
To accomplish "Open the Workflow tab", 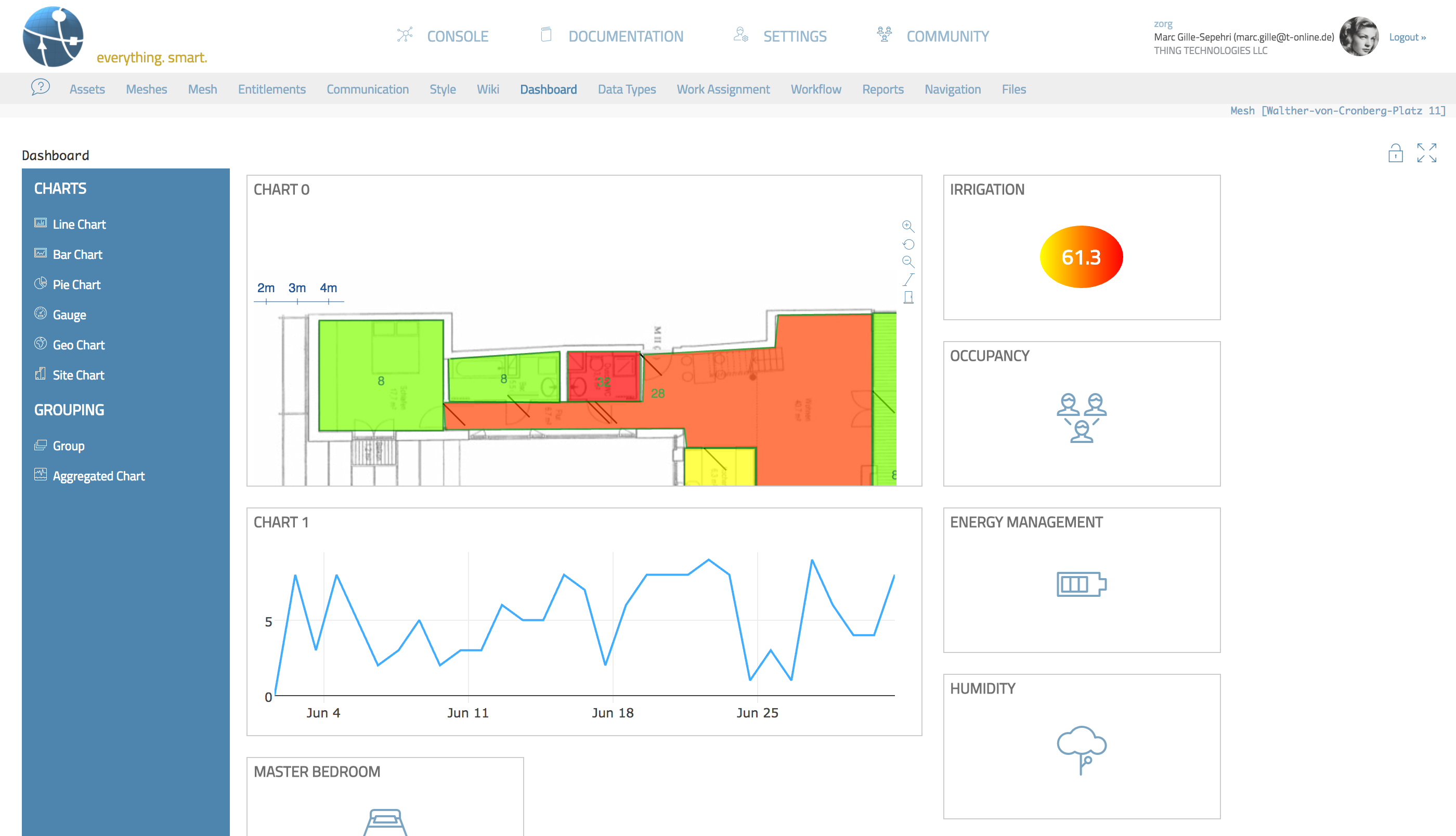I will pos(815,89).
